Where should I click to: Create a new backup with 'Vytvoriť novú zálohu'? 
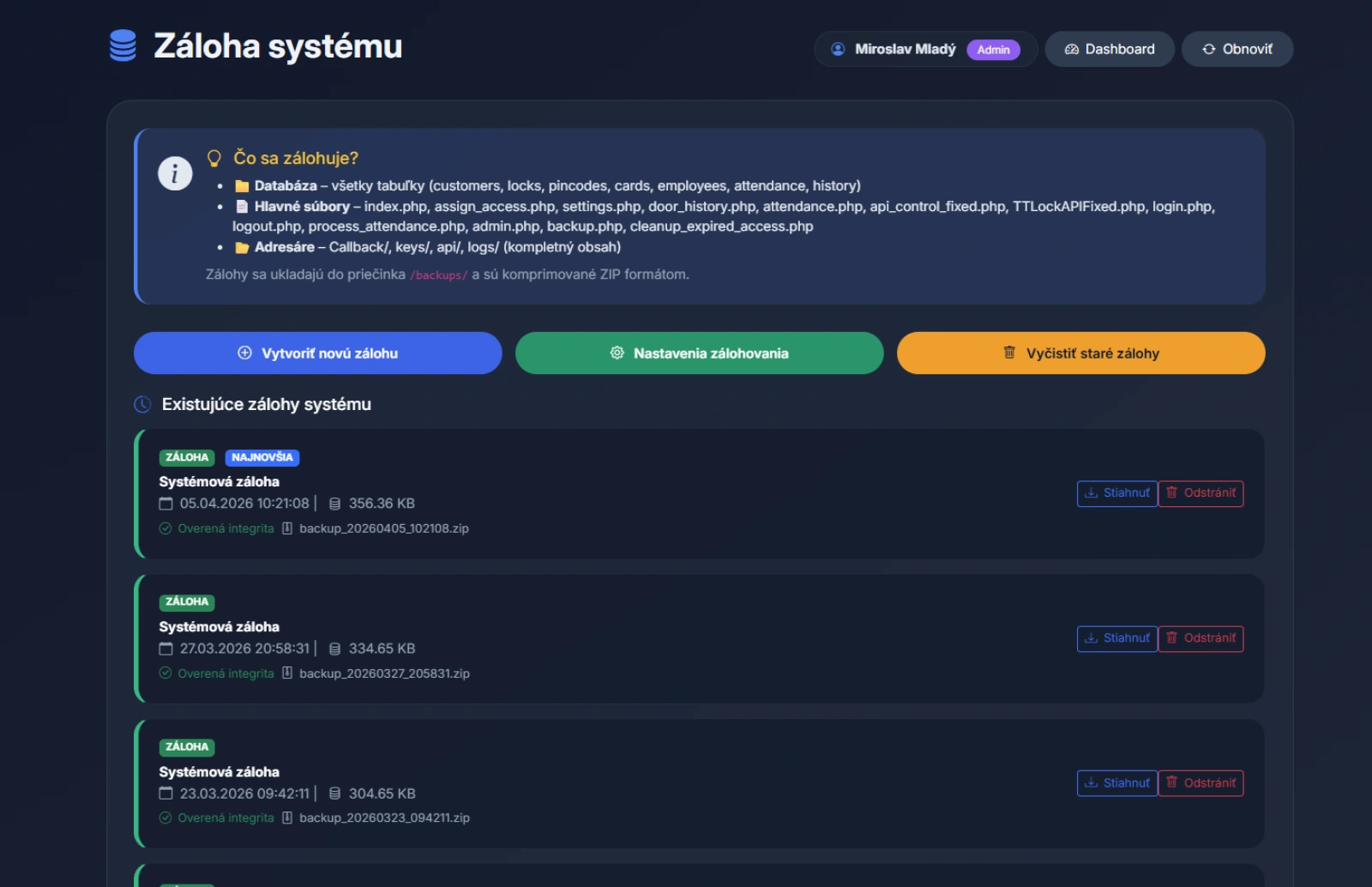[x=317, y=353]
